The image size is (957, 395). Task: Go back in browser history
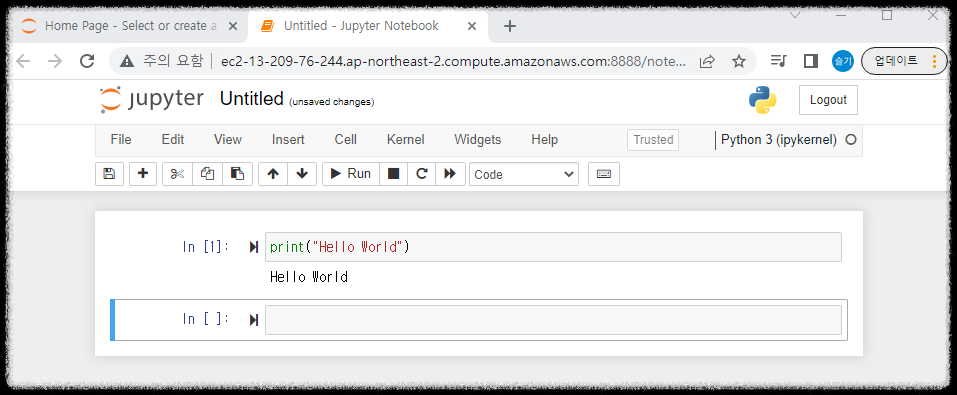coord(23,61)
